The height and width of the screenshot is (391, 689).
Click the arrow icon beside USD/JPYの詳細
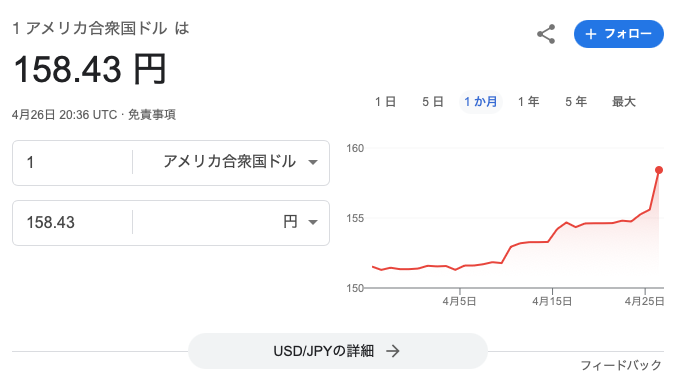click(393, 351)
